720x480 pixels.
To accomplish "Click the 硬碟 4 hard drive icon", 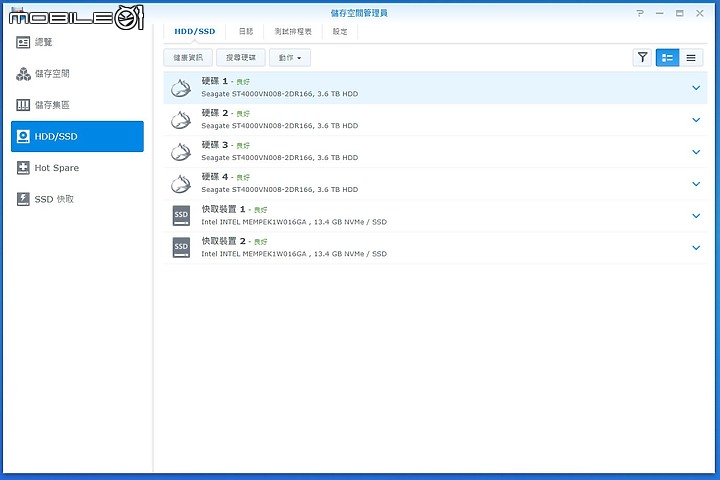I will tap(181, 184).
